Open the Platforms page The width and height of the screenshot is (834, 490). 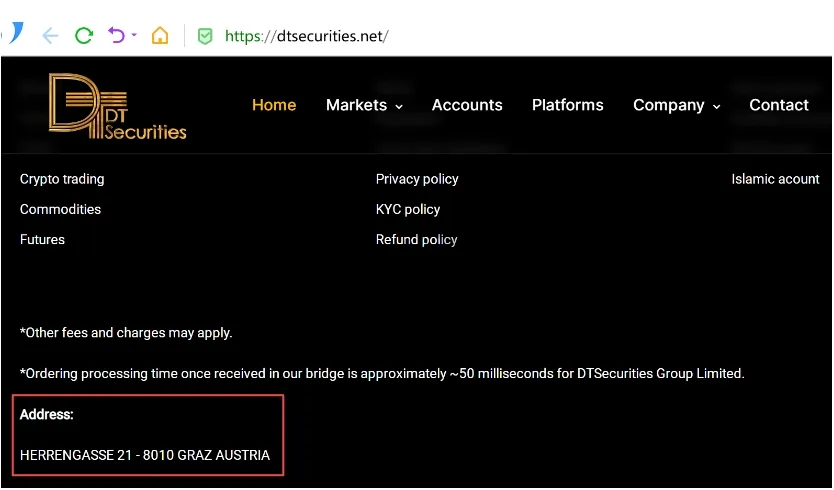pyautogui.click(x=568, y=105)
